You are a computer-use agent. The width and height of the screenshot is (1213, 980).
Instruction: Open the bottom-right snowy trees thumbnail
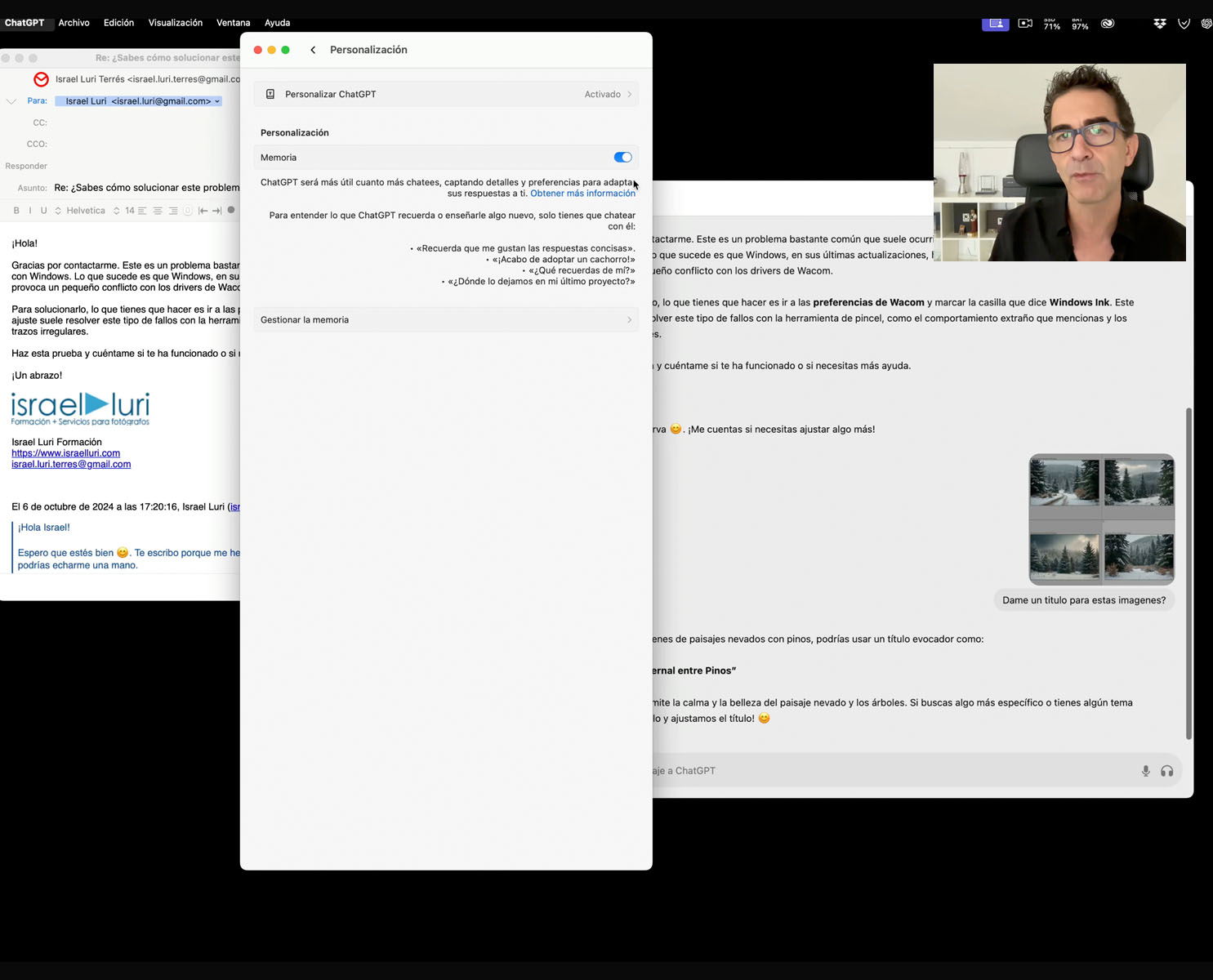coord(1139,557)
